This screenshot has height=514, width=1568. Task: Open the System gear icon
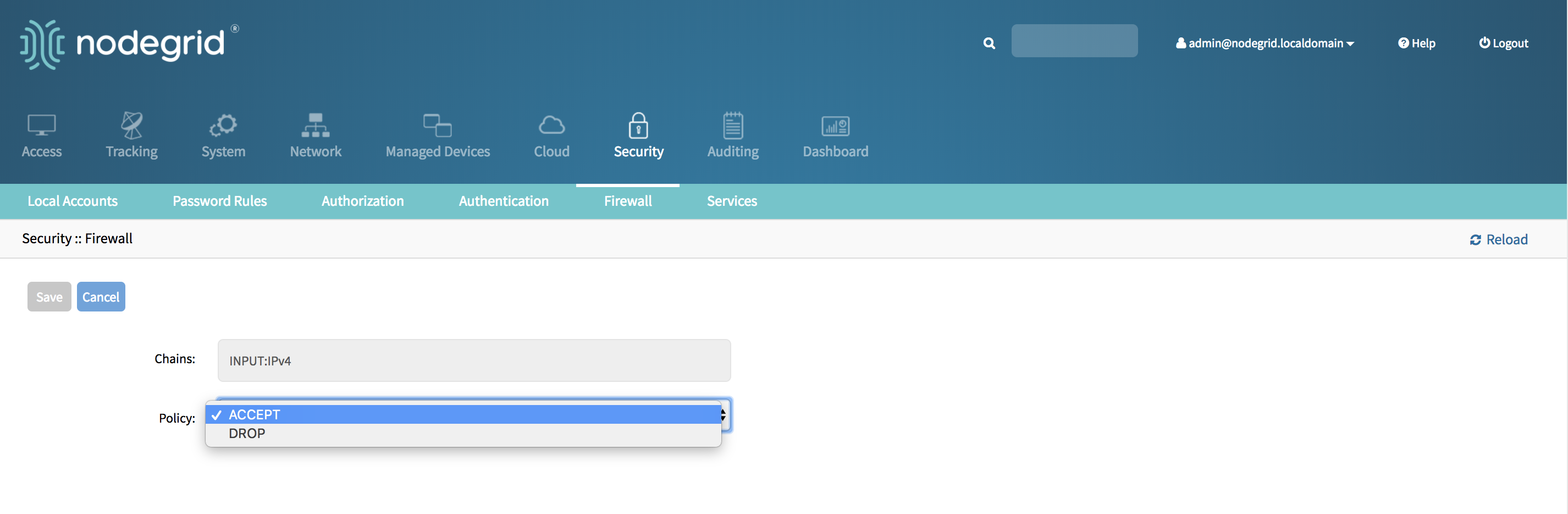[223, 125]
